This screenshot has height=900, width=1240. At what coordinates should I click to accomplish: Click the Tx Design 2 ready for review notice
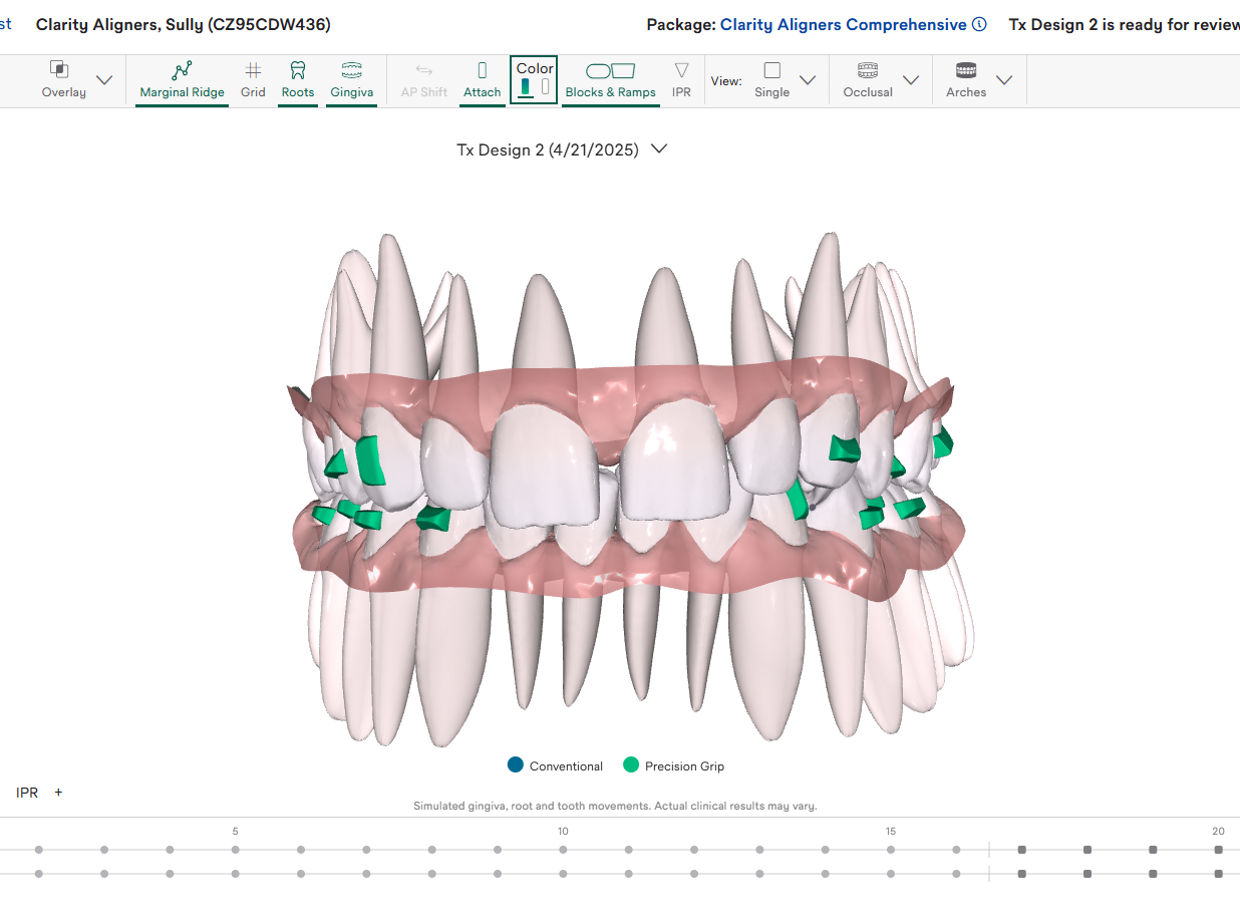(x=1124, y=24)
